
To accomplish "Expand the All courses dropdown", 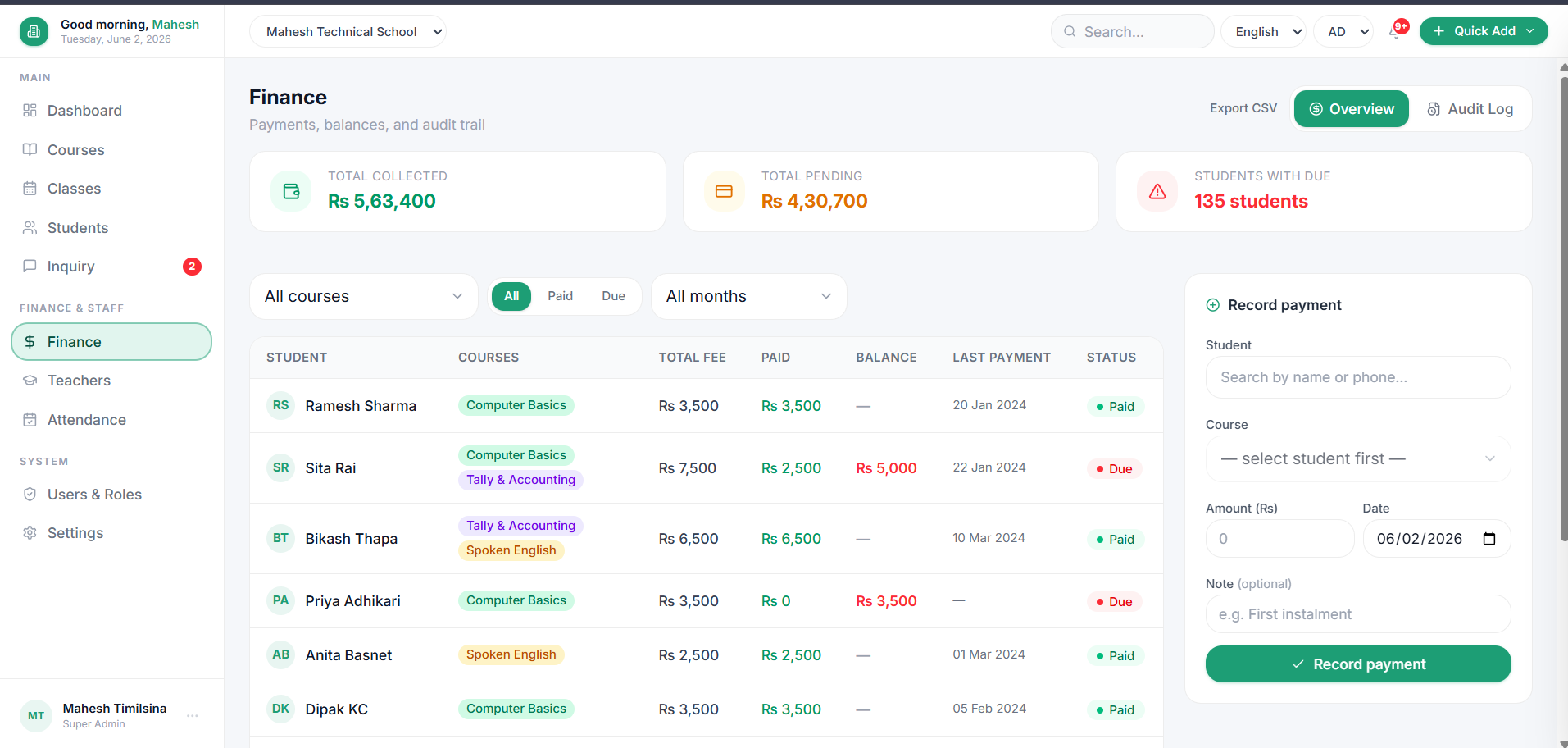I will (364, 296).
